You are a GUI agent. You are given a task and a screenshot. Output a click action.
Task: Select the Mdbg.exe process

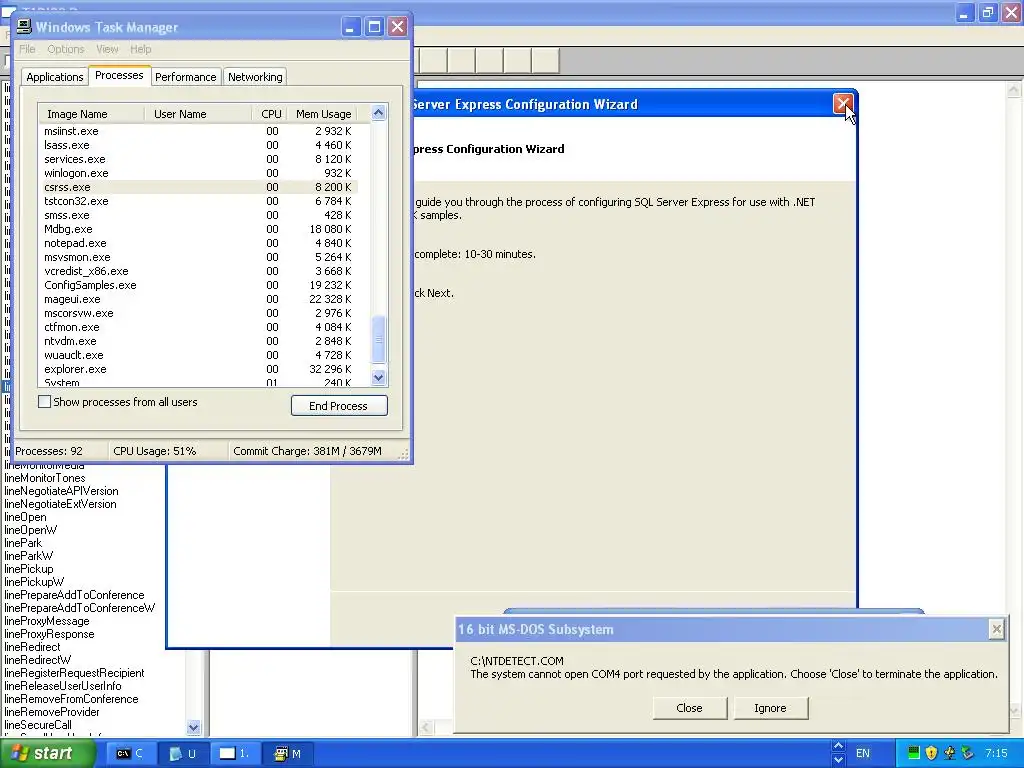tap(198, 229)
